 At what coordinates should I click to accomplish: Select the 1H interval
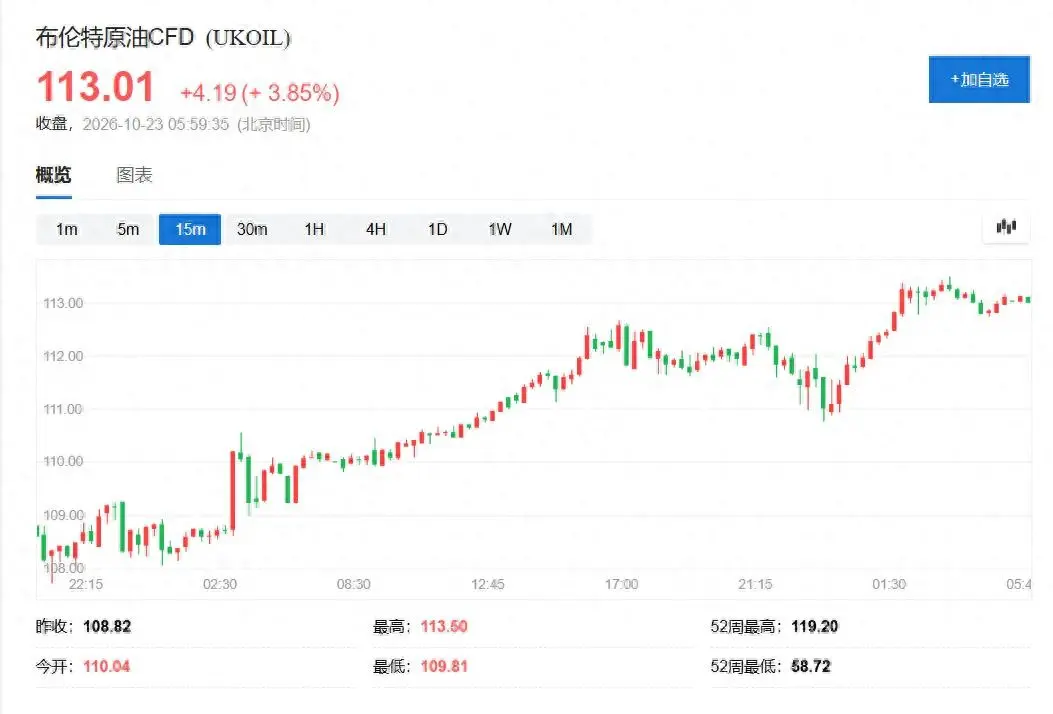click(x=314, y=230)
